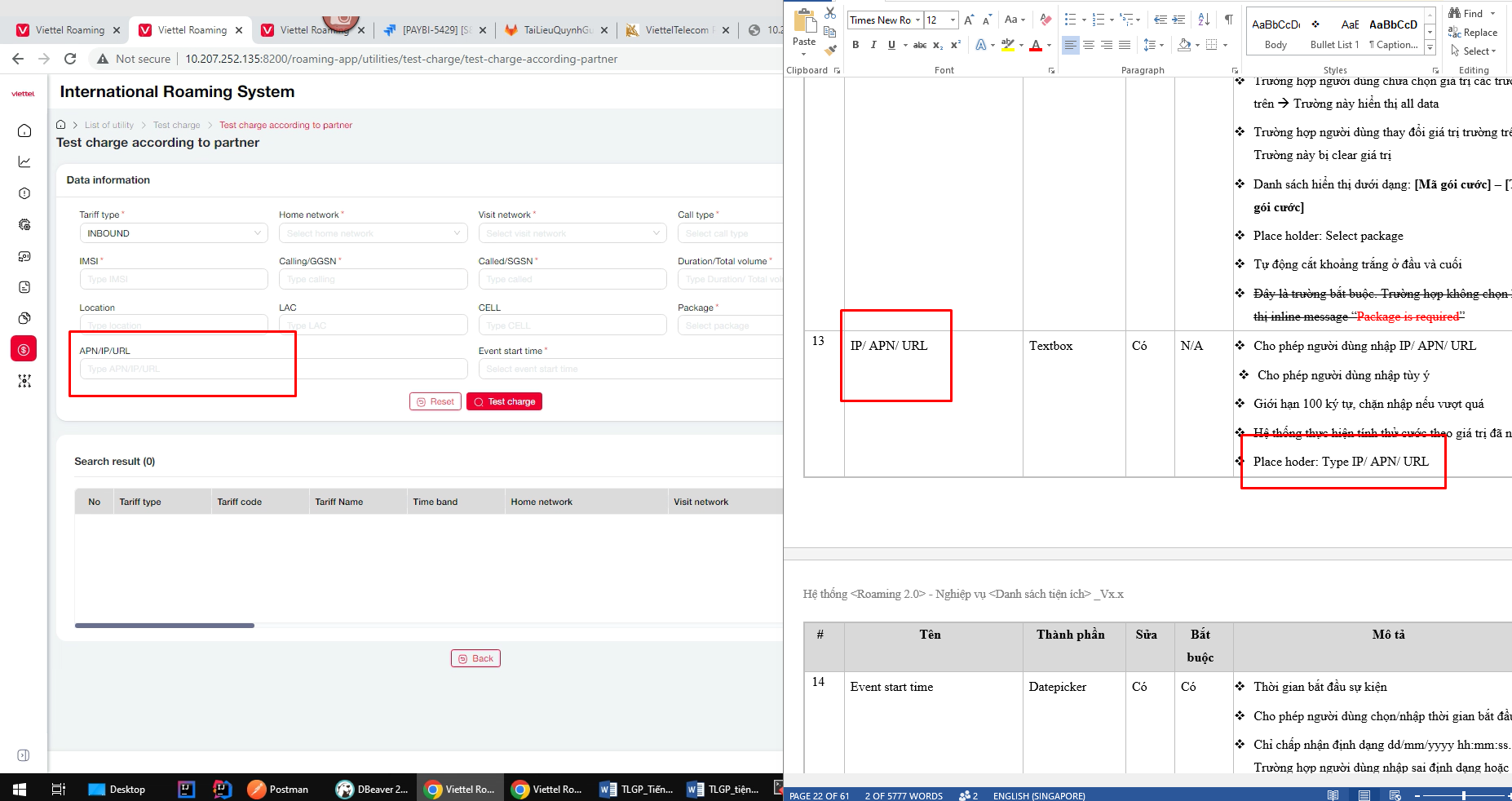The height and width of the screenshot is (801, 1512).
Task: Toggle Bold formatting in Word
Action: [855, 45]
